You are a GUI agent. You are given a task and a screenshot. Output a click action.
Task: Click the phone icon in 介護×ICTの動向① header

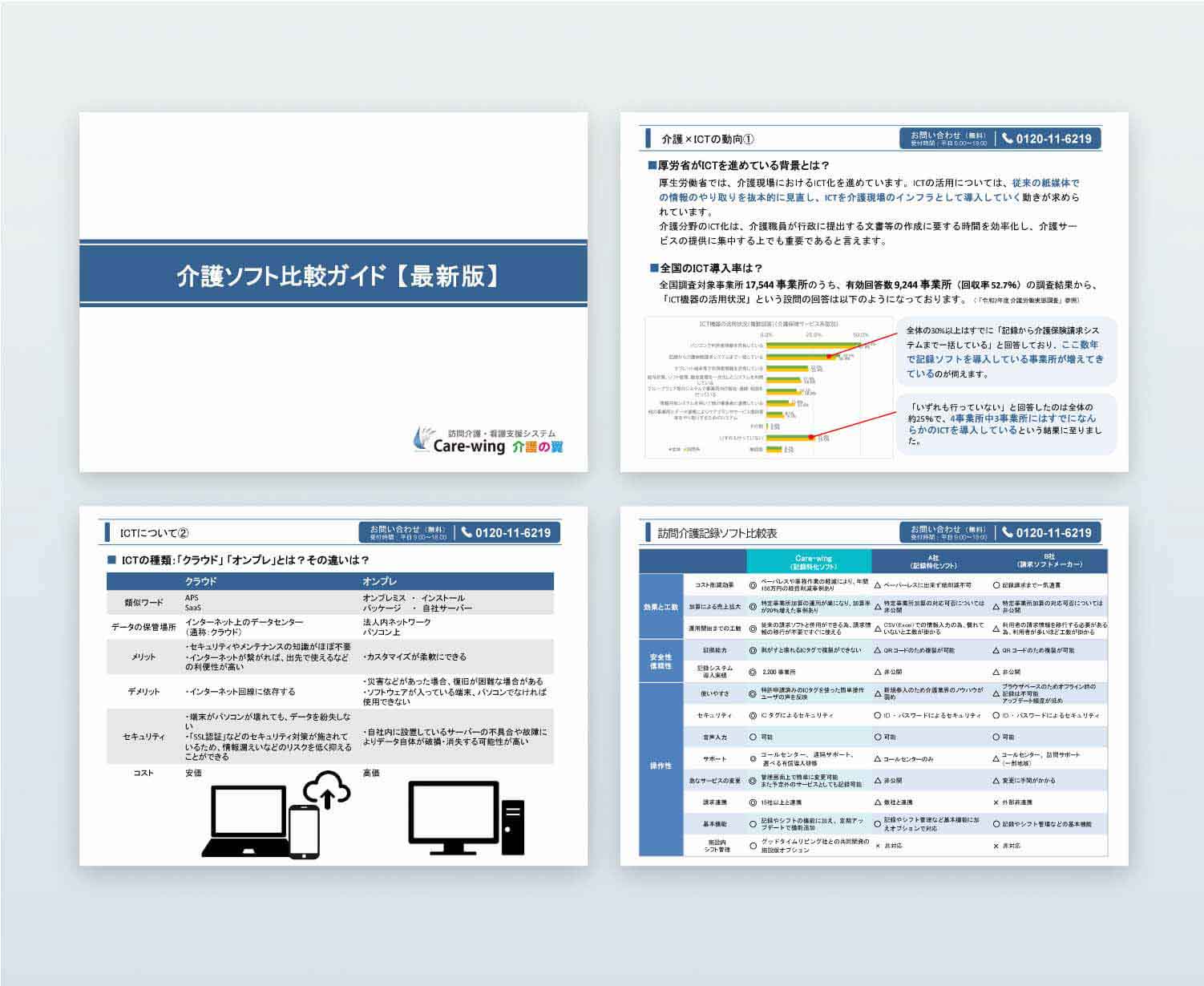click(x=1007, y=139)
